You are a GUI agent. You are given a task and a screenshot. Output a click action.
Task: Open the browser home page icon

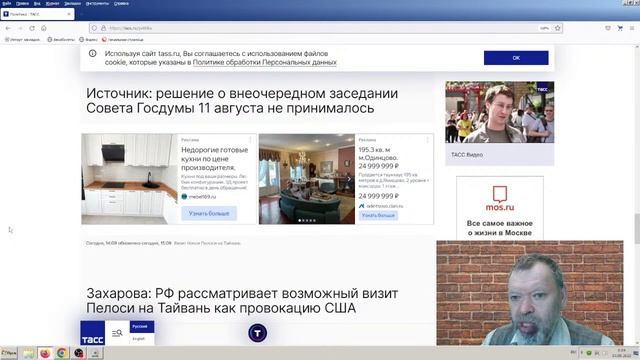tap(44, 28)
